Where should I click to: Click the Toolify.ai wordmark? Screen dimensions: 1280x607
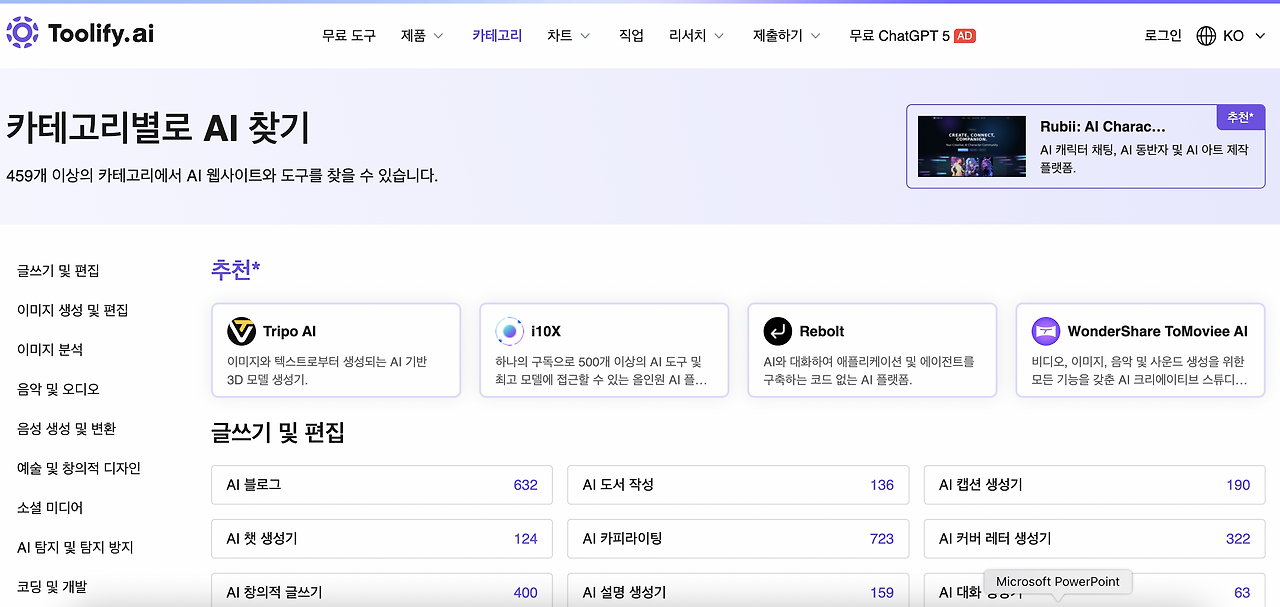point(101,34)
